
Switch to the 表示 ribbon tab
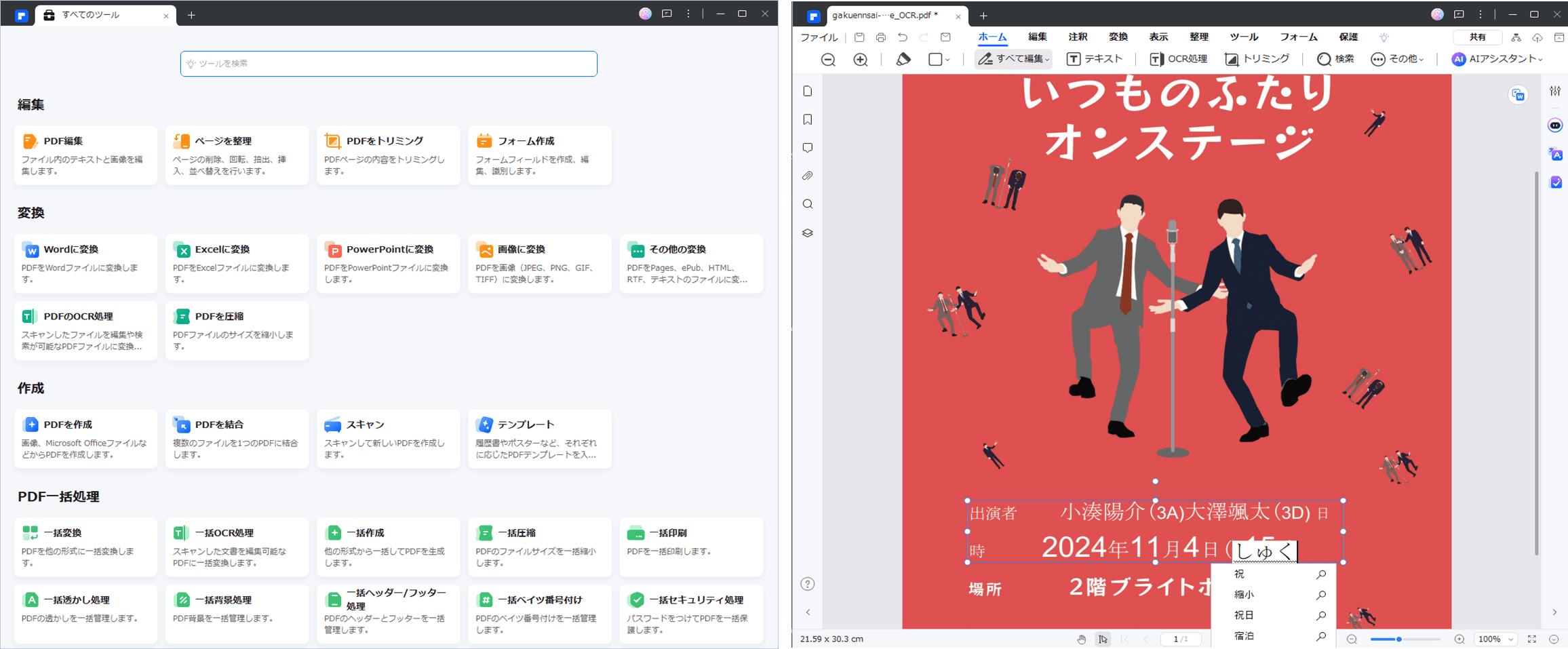(1158, 37)
